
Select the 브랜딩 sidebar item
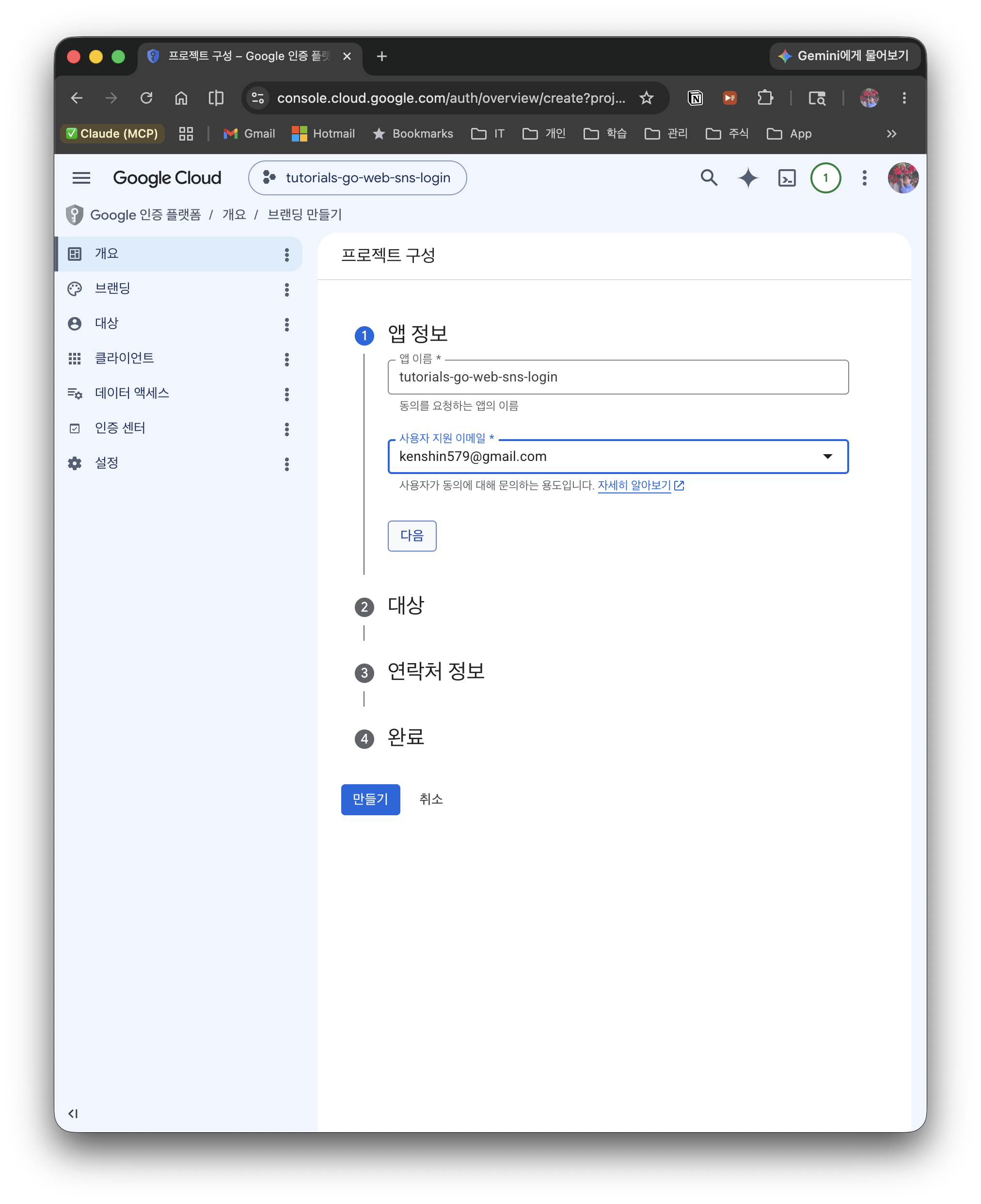(x=178, y=289)
